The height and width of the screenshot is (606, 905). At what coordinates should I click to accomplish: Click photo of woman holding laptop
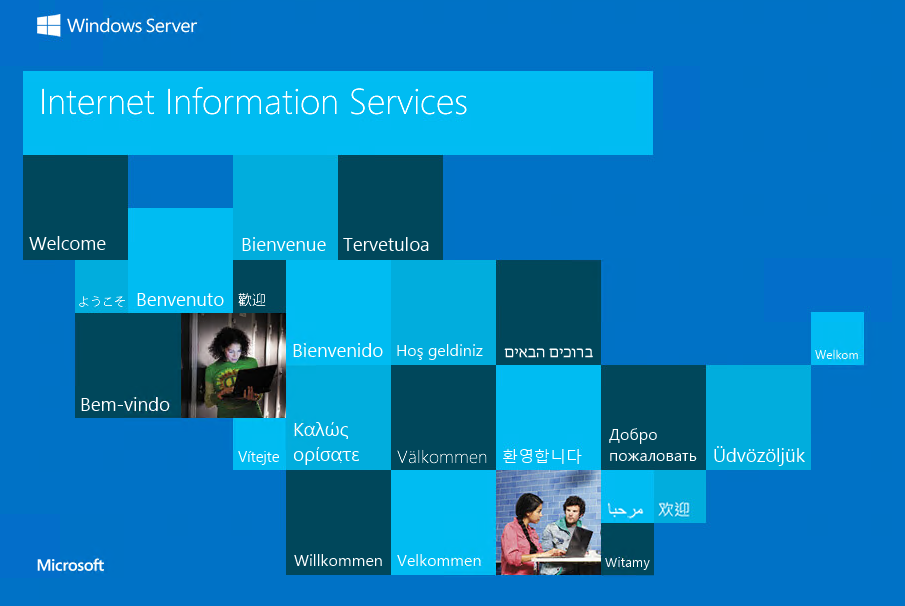pos(233,365)
